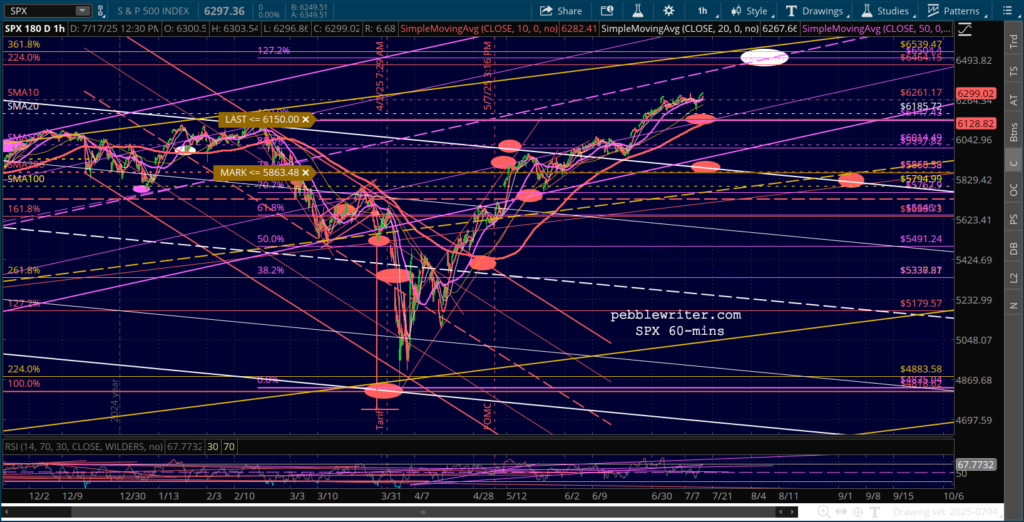
Task: Click the study chart-type icon above price axis
Action: click(965, 29)
